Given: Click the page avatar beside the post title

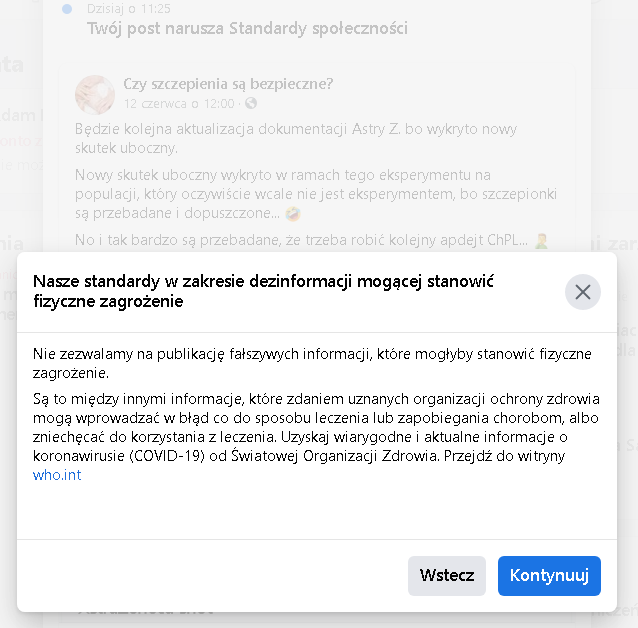Looking at the screenshot, I should (94, 93).
